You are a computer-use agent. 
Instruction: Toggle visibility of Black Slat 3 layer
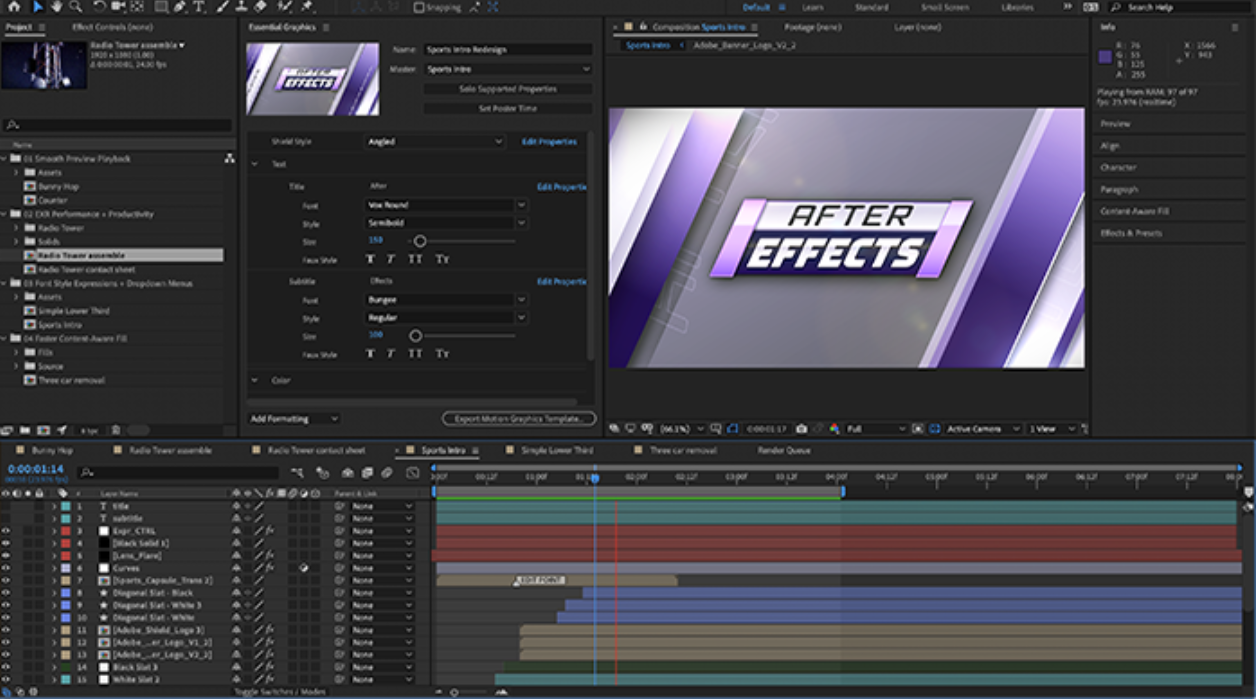tap(6, 667)
